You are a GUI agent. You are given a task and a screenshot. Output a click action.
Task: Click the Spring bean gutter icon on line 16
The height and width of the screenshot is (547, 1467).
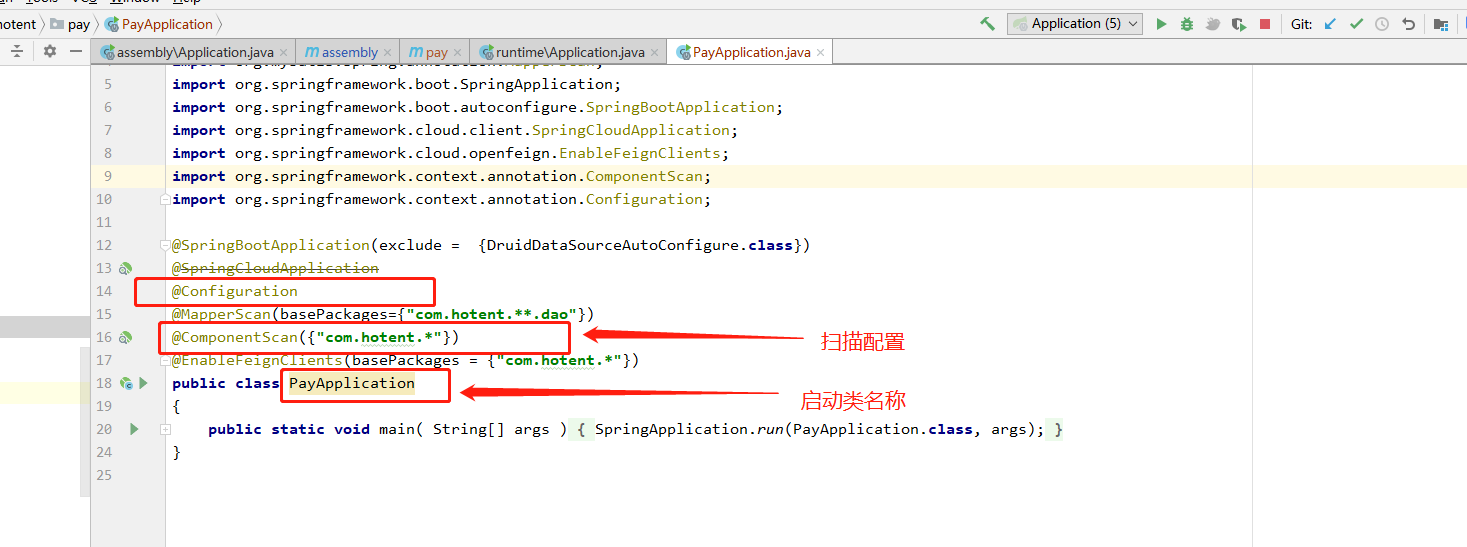pos(126,337)
